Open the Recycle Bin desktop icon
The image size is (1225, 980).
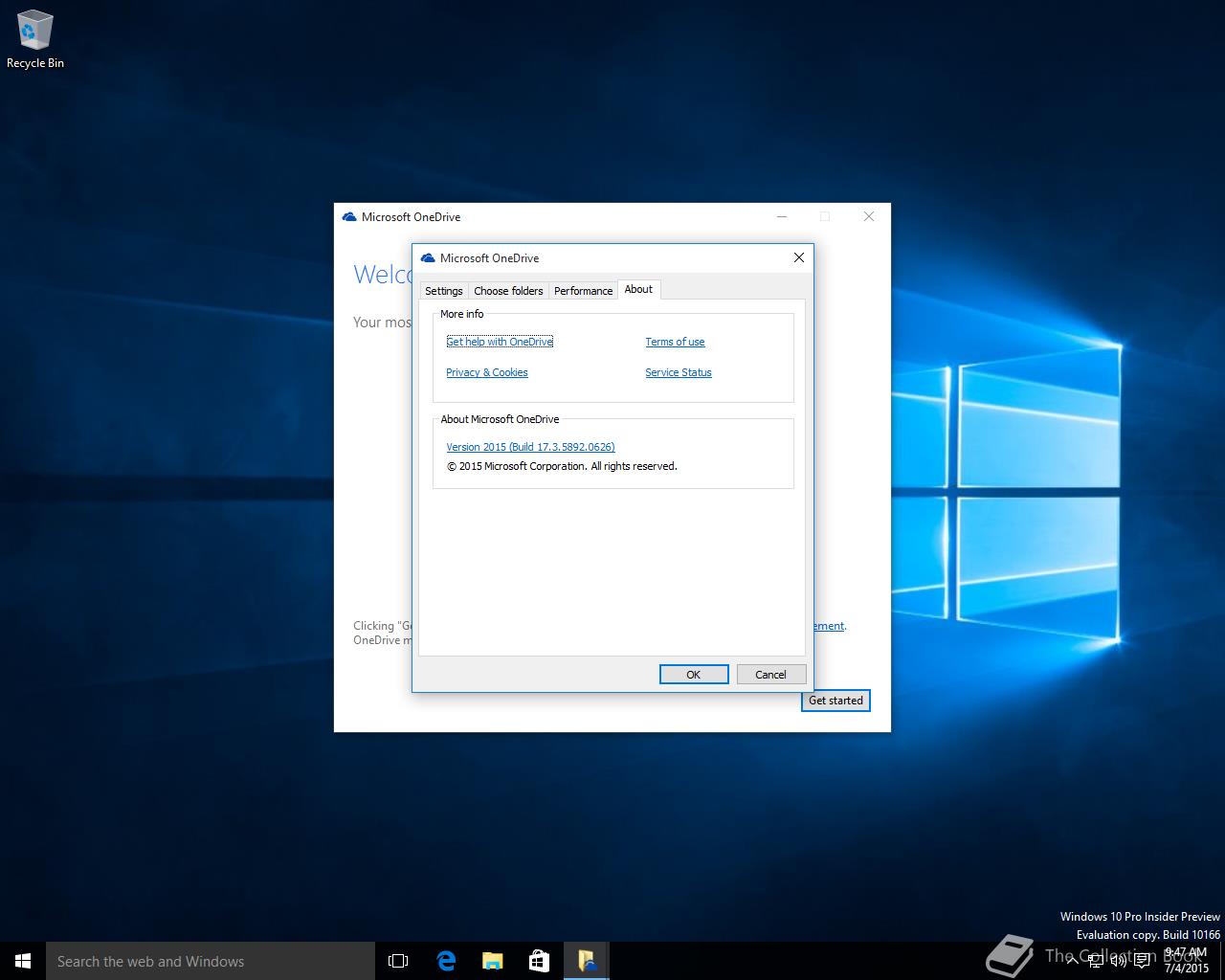pos(35,40)
